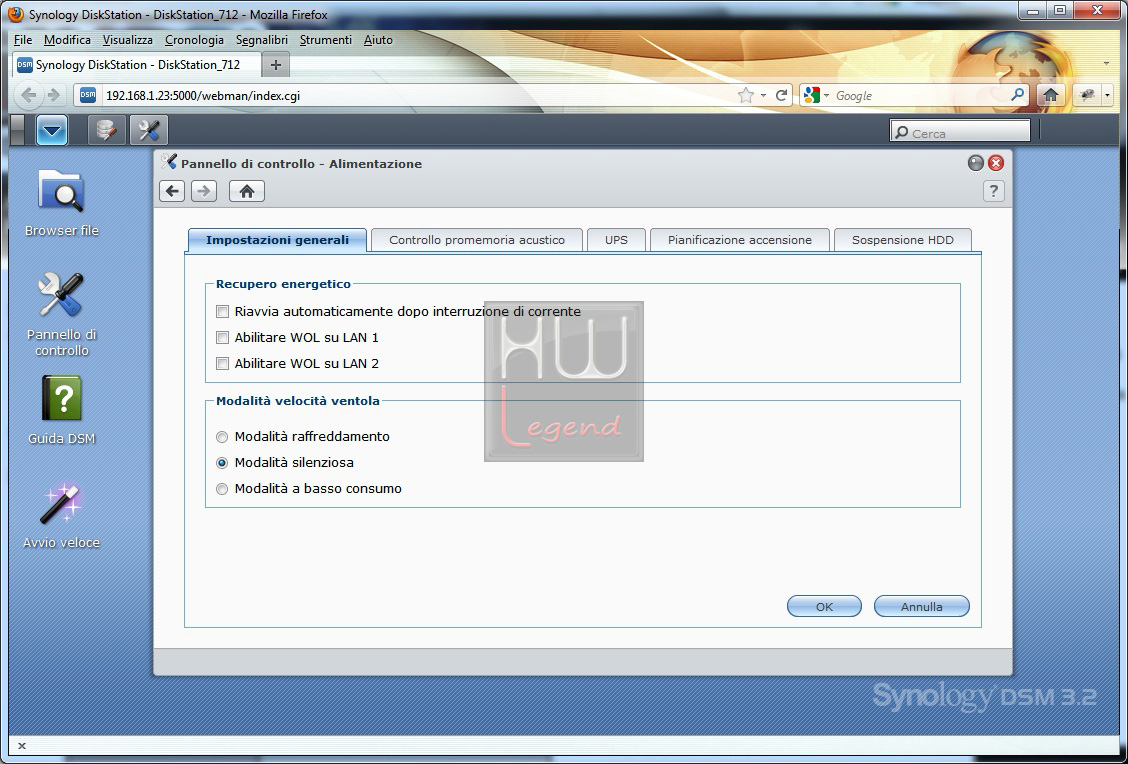Go to the Firefox home page
Screen dimensions: 1128x764
point(1051,95)
